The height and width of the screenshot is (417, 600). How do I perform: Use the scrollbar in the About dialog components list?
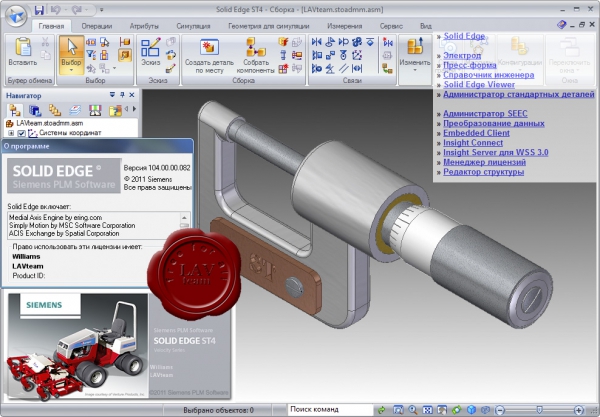[184, 226]
